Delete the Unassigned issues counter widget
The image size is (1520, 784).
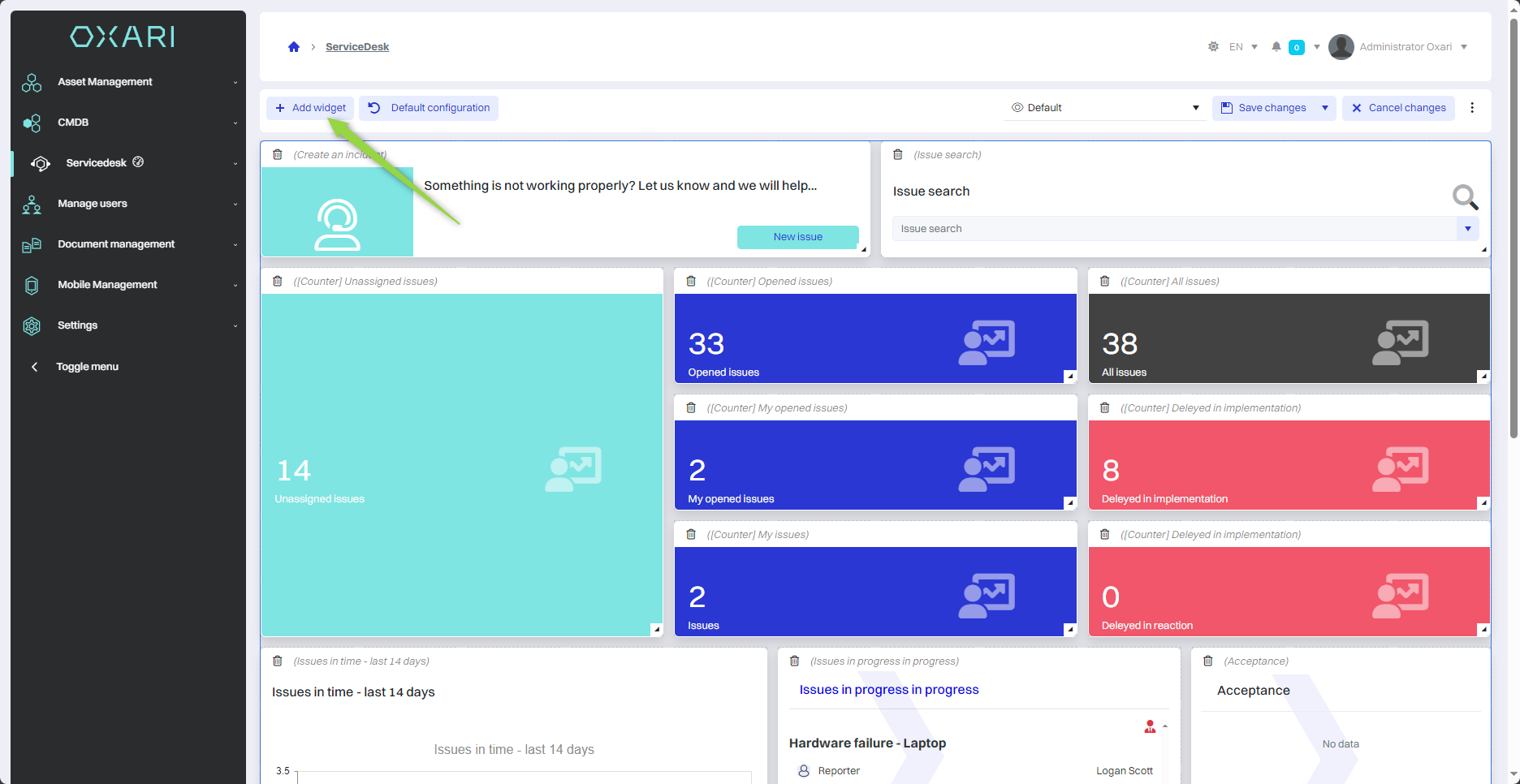point(278,282)
